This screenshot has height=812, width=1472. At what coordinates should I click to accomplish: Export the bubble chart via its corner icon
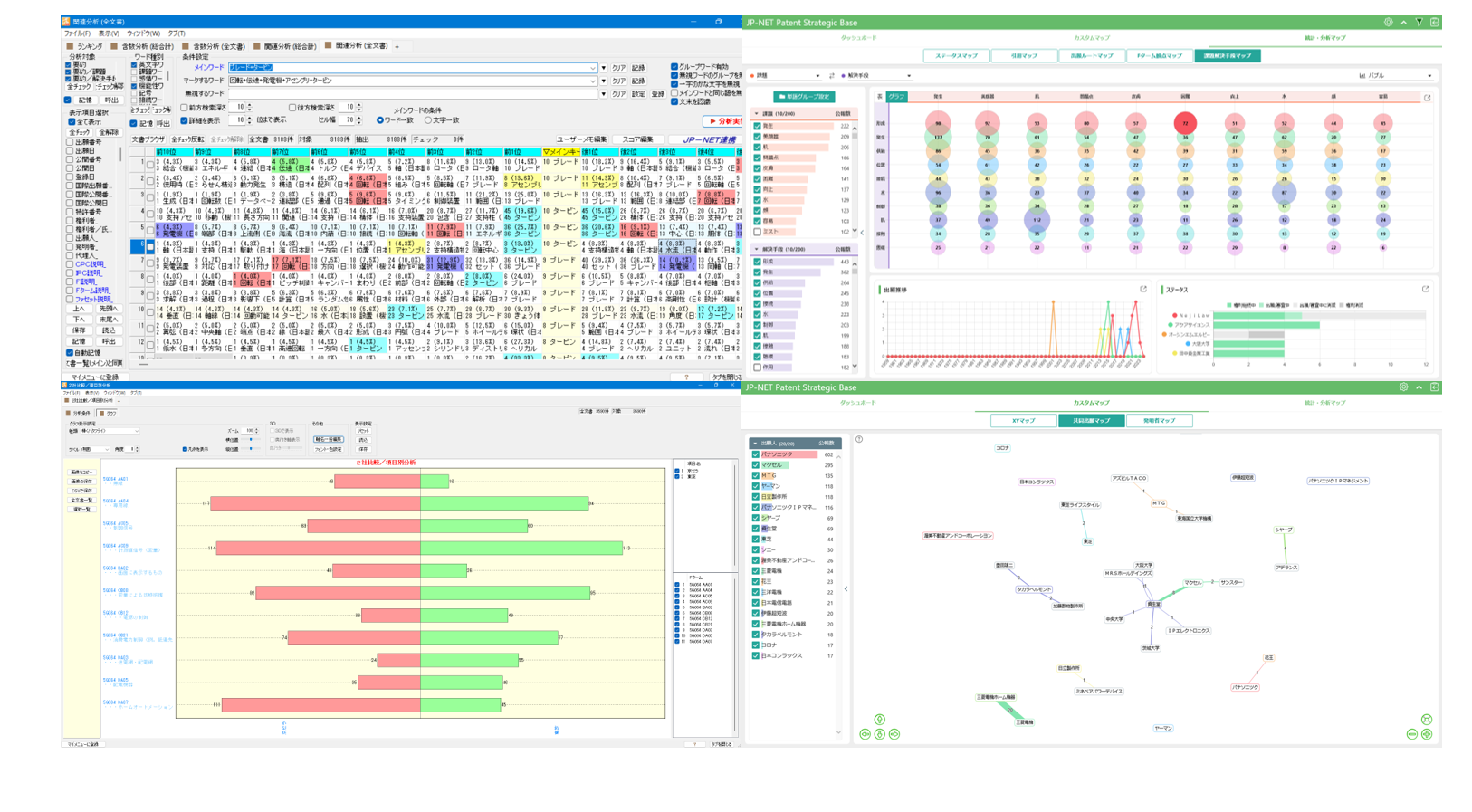(1428, 98)
